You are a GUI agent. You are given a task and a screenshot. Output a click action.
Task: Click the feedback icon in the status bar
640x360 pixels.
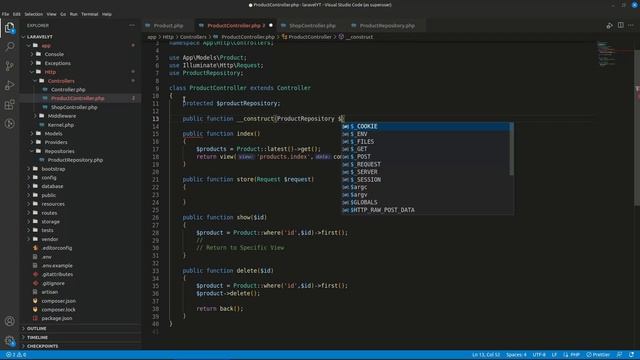click(619, 355)
